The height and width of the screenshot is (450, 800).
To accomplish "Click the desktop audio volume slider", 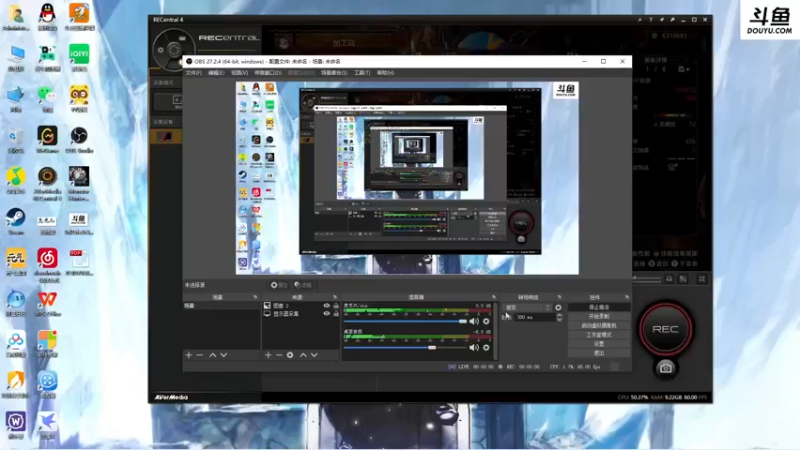I will click(405, 347).
